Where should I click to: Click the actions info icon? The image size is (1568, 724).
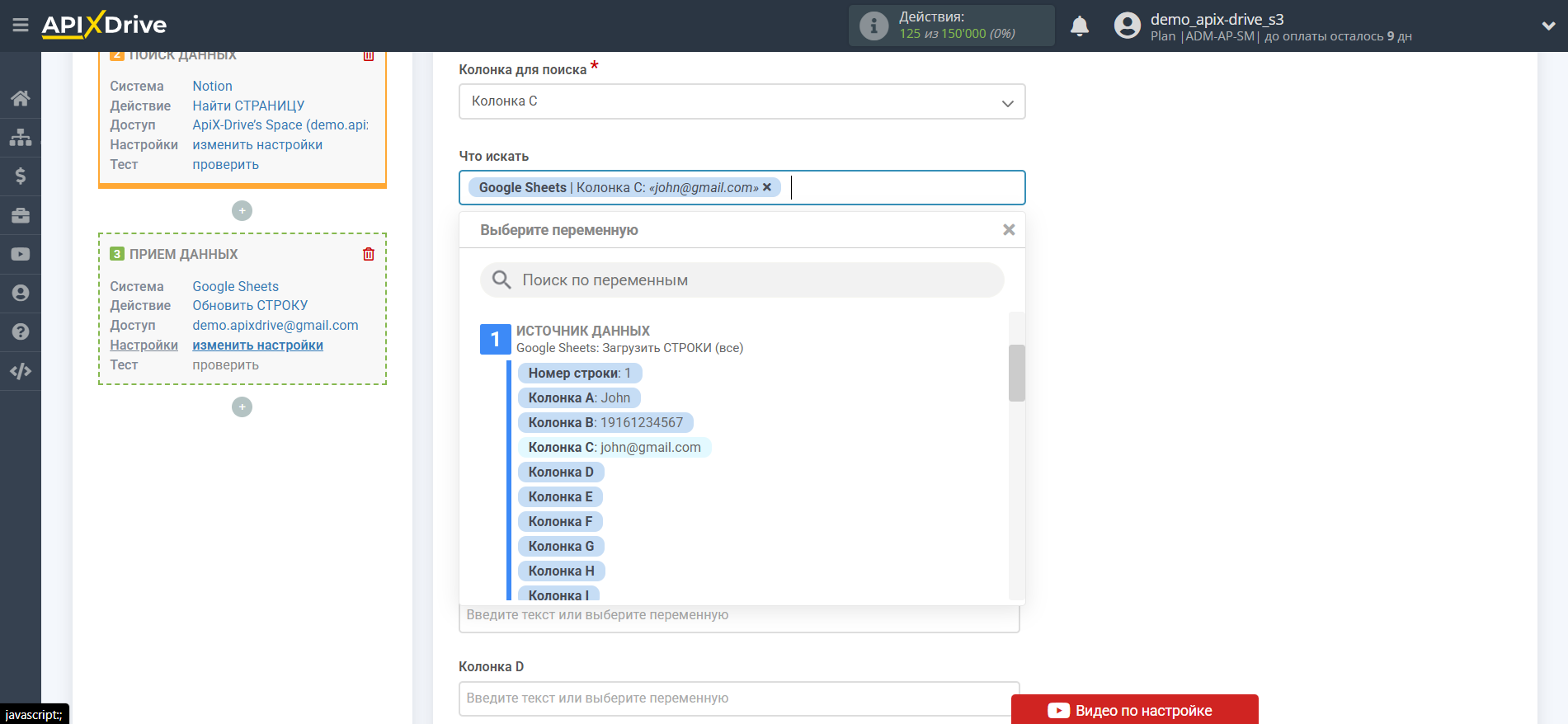873,26
